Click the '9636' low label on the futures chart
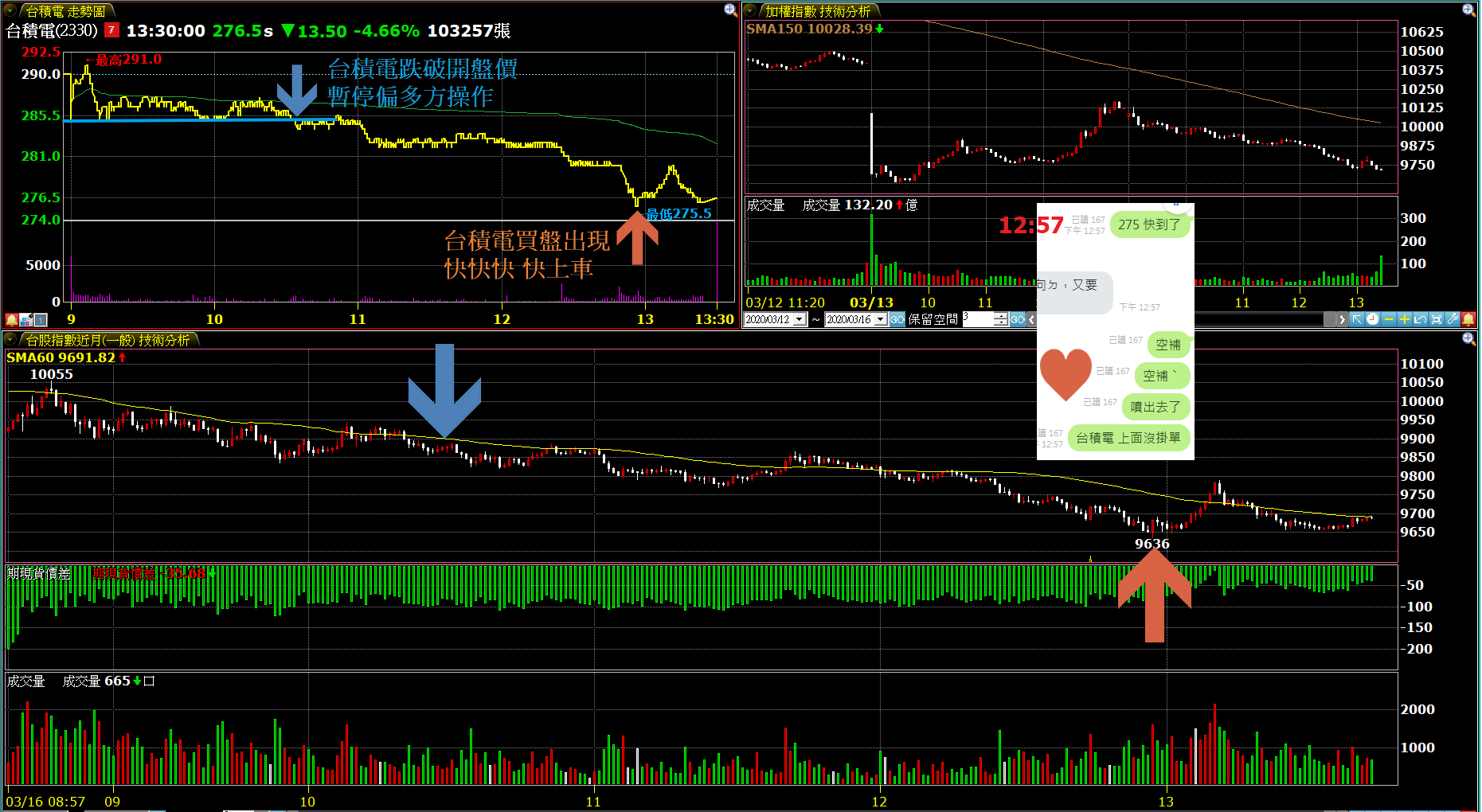This screenshot has height=812, width=1482. pyautogui.click(x=1152, y=544)
